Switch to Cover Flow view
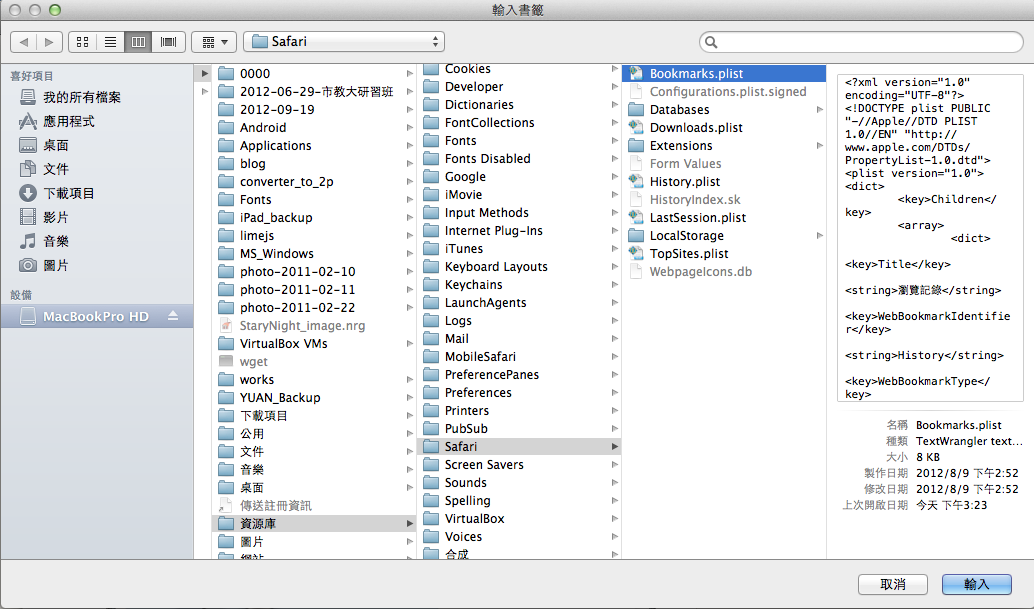Image resolution: width=1034 pixels, height=609 pixels. 167,42
